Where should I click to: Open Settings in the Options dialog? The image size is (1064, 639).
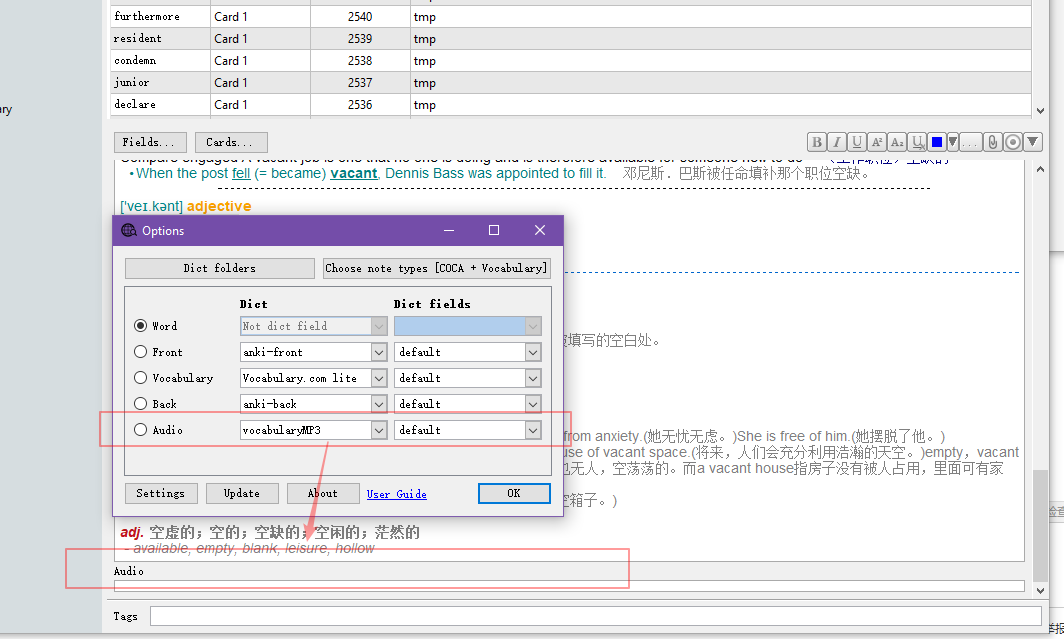coord(161,493)
